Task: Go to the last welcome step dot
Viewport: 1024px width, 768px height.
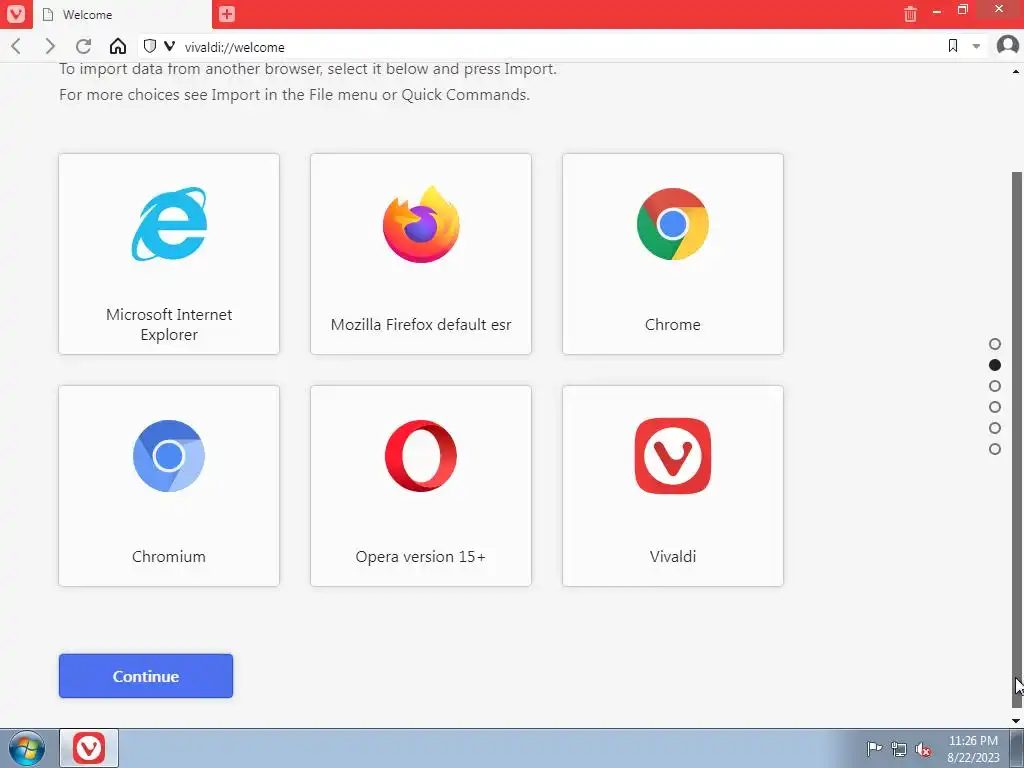Action: [x=995, y=449]
